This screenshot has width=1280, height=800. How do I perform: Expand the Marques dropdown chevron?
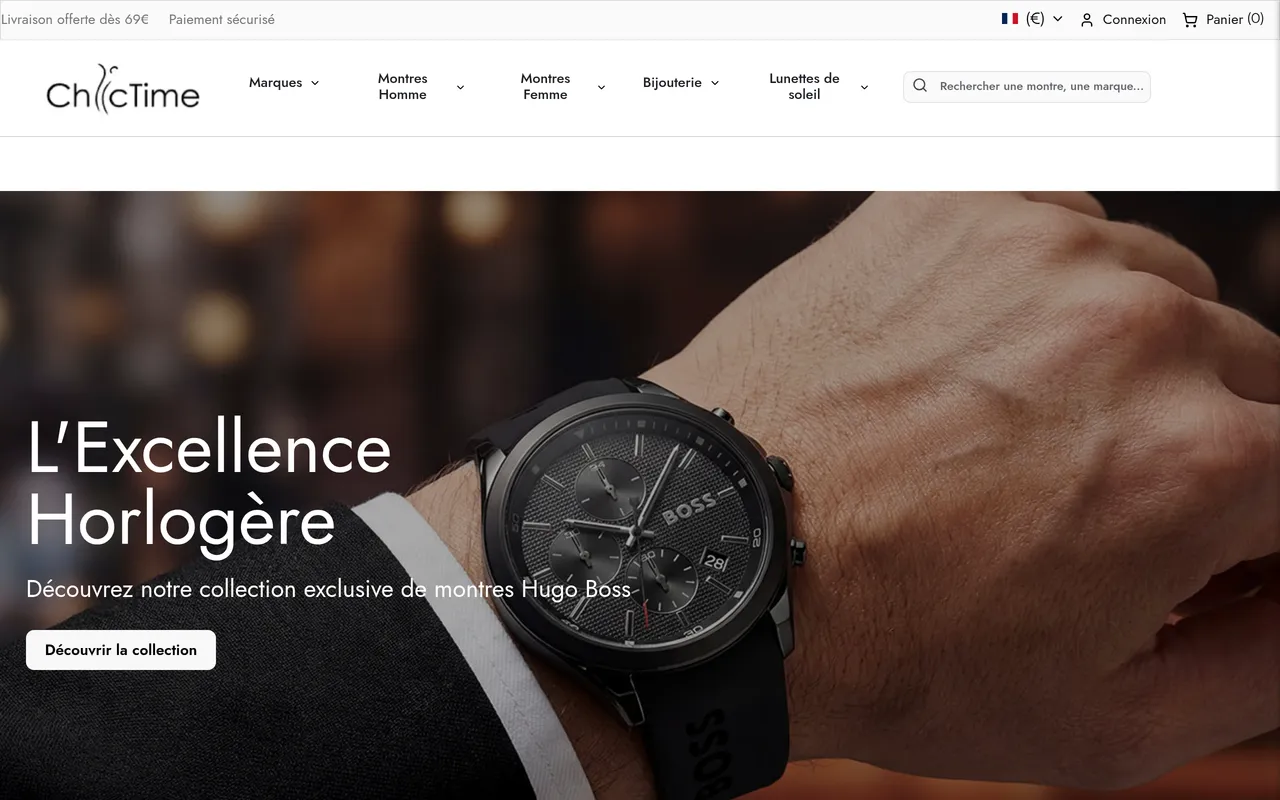pyautogui.click(x=315, y=83)
